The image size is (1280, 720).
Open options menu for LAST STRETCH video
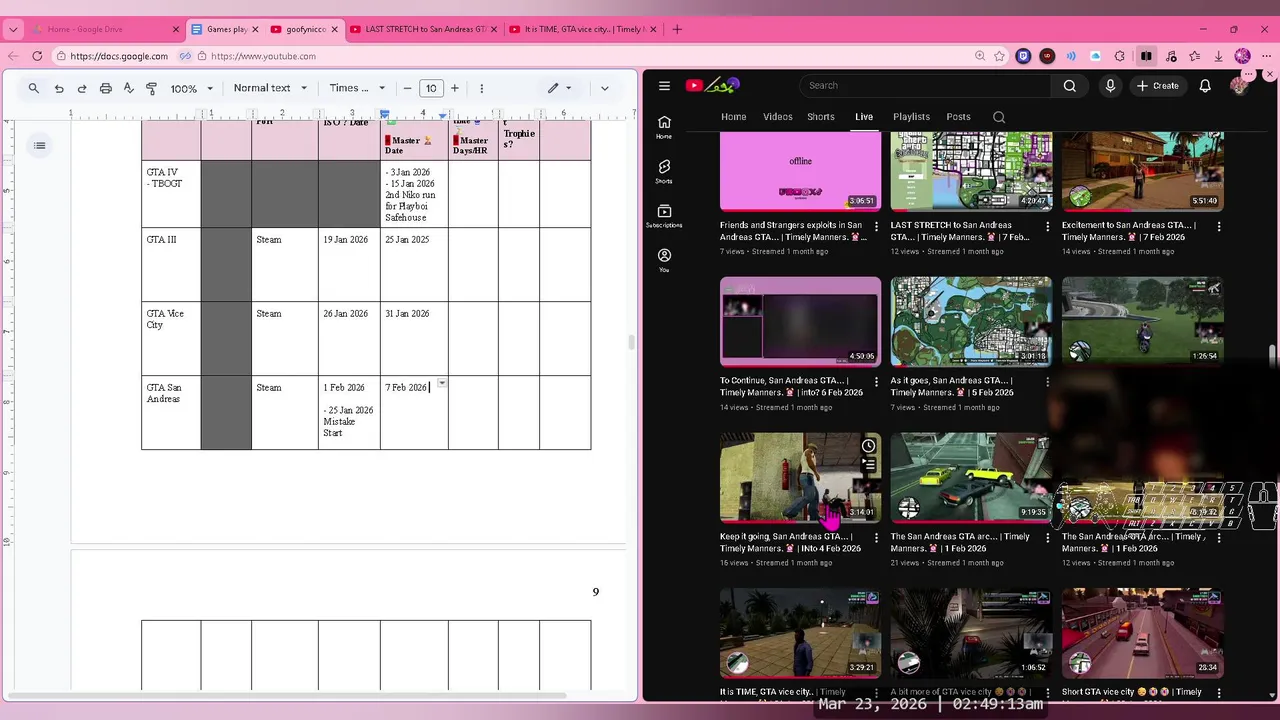tap(1048, 226)
